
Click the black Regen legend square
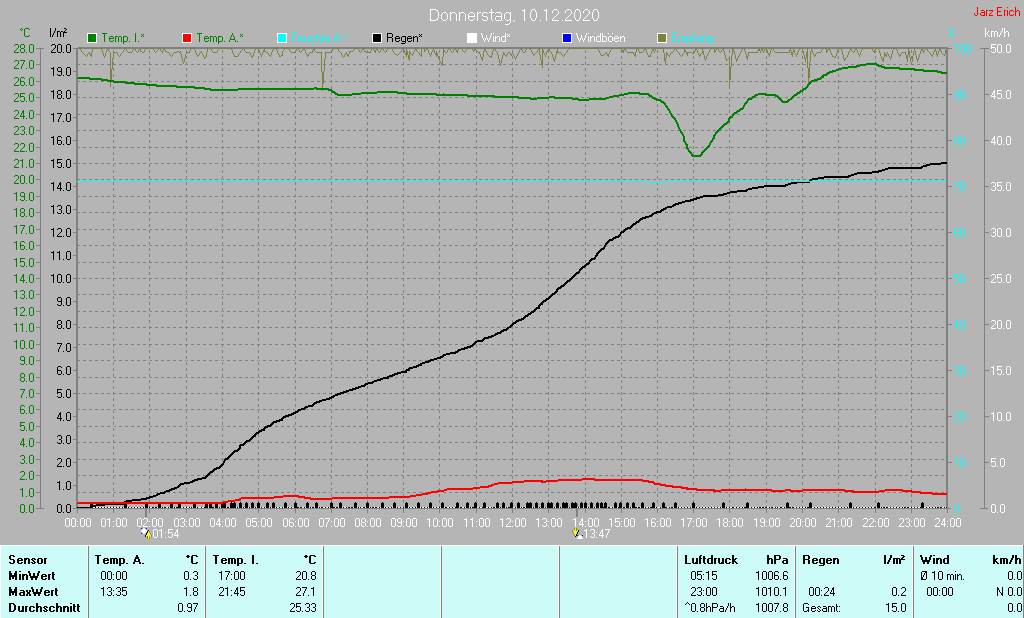pos(377,38)
